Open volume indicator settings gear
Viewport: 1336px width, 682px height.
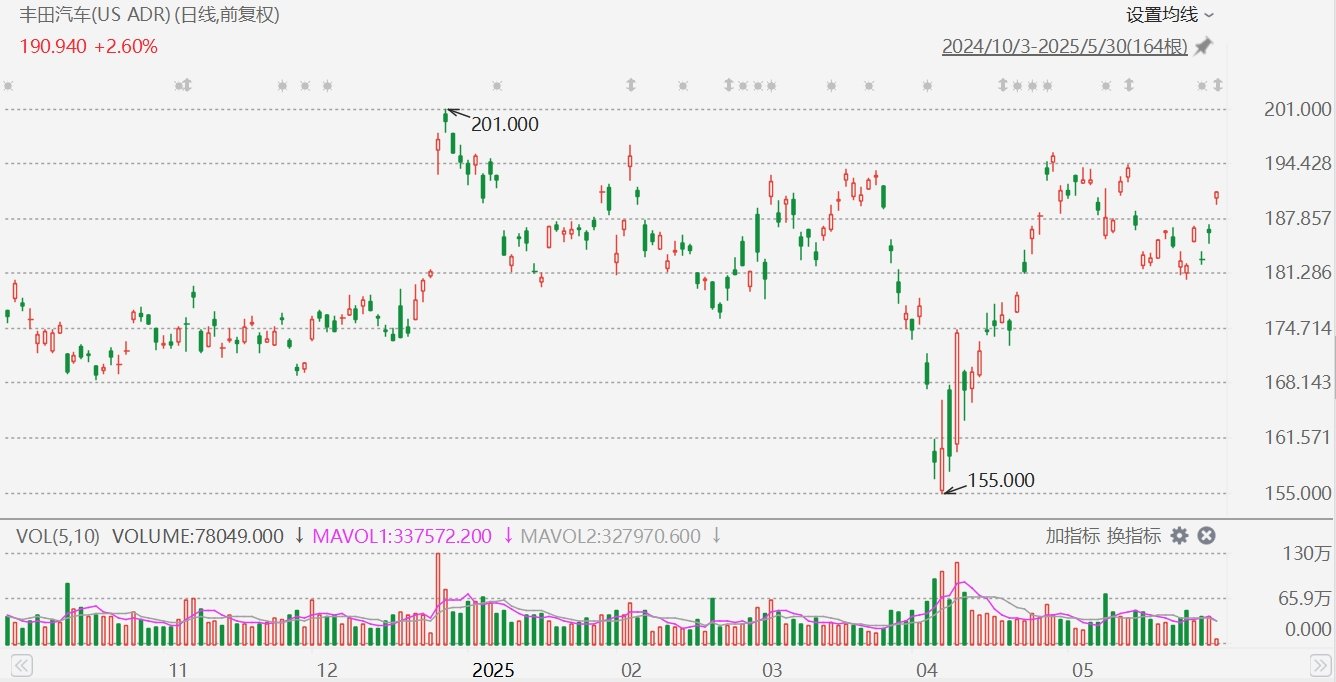coord(1179,536)
